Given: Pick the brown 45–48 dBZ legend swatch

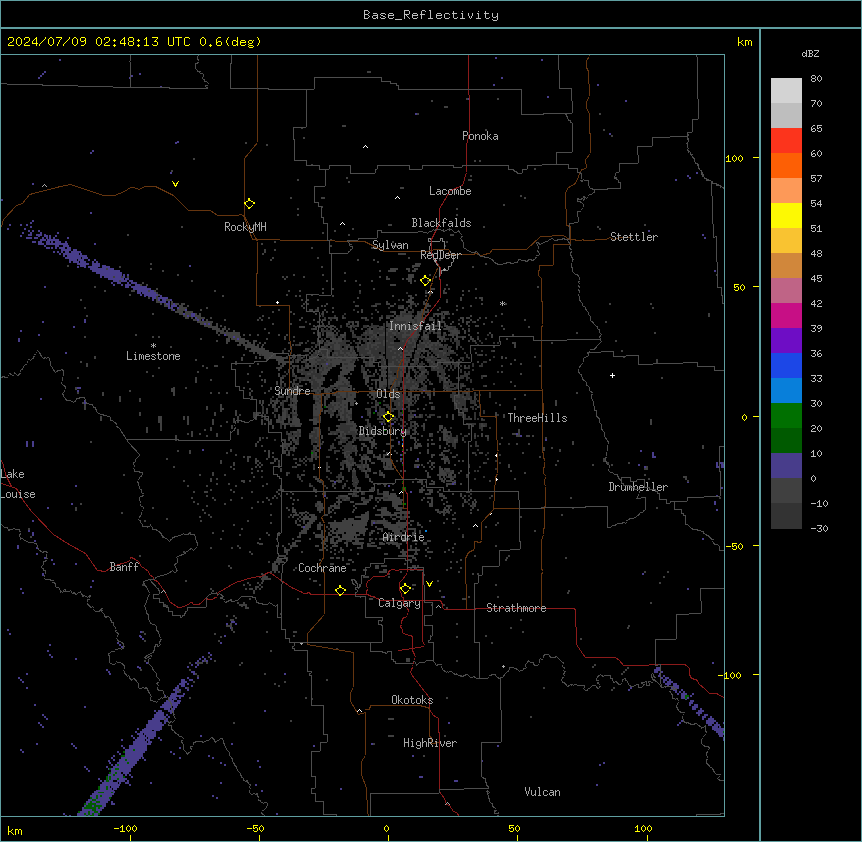Looking at the screenshot, I should [x=786, y=265].
